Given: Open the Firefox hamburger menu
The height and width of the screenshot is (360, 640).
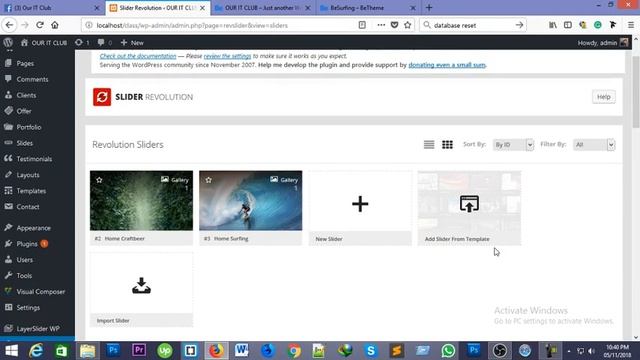Looking at the screenshot, I should point(631,25).
